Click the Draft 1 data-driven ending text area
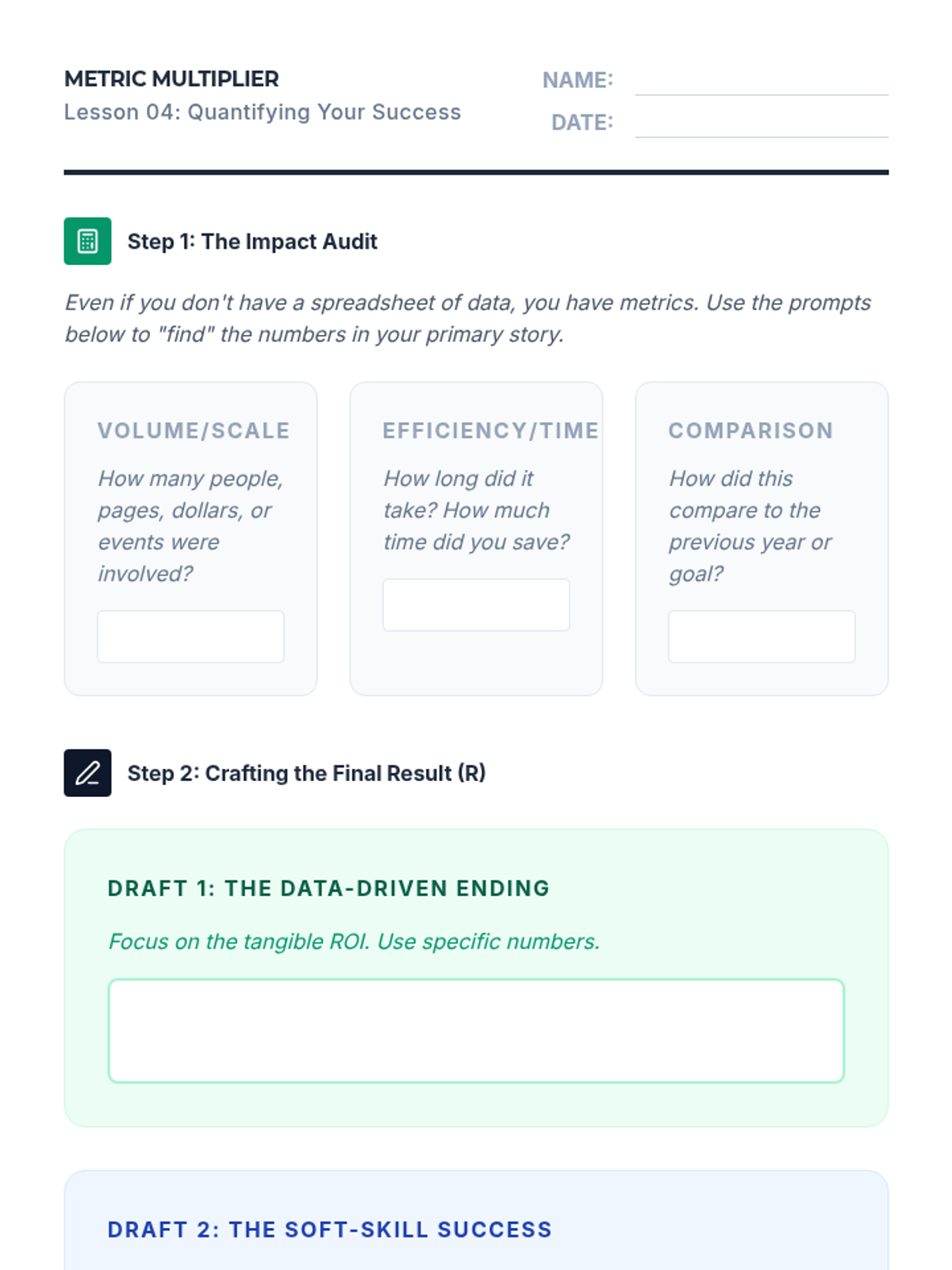The width and height of the screenshot is (952, 1270). coord(476,1030)
